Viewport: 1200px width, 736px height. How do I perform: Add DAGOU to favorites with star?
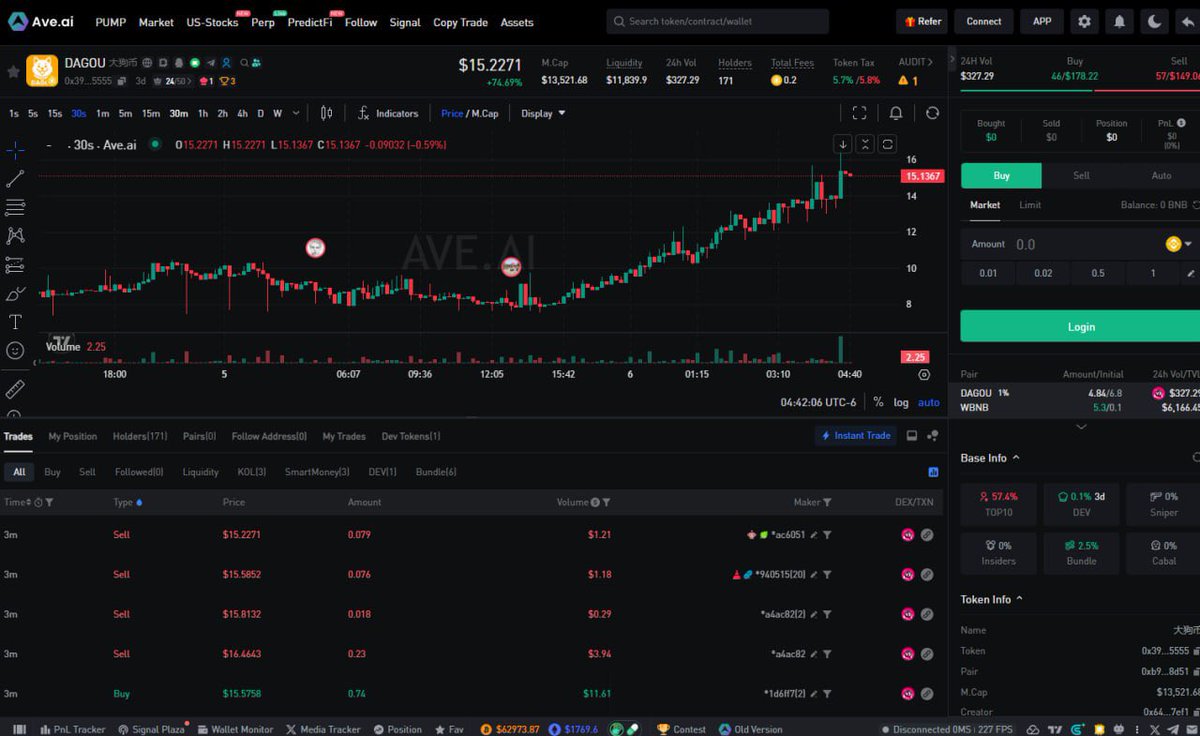[x=13, y=72]
